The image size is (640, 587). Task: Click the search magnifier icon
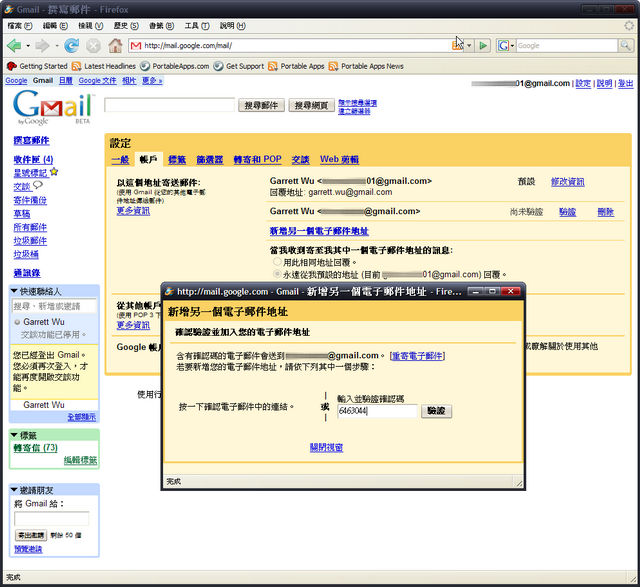click(626, 45)
